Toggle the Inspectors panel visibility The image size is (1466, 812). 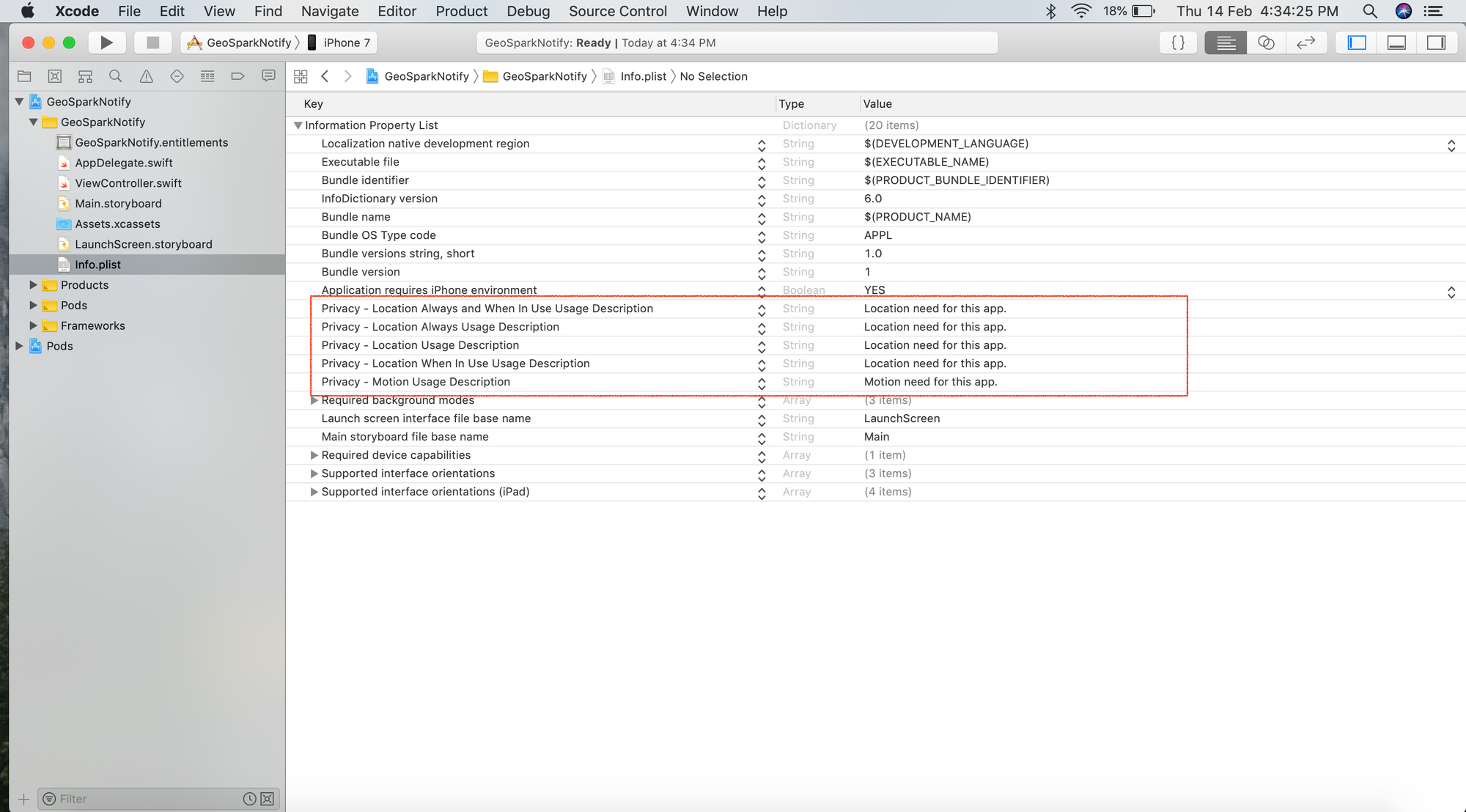[1437, 43]
